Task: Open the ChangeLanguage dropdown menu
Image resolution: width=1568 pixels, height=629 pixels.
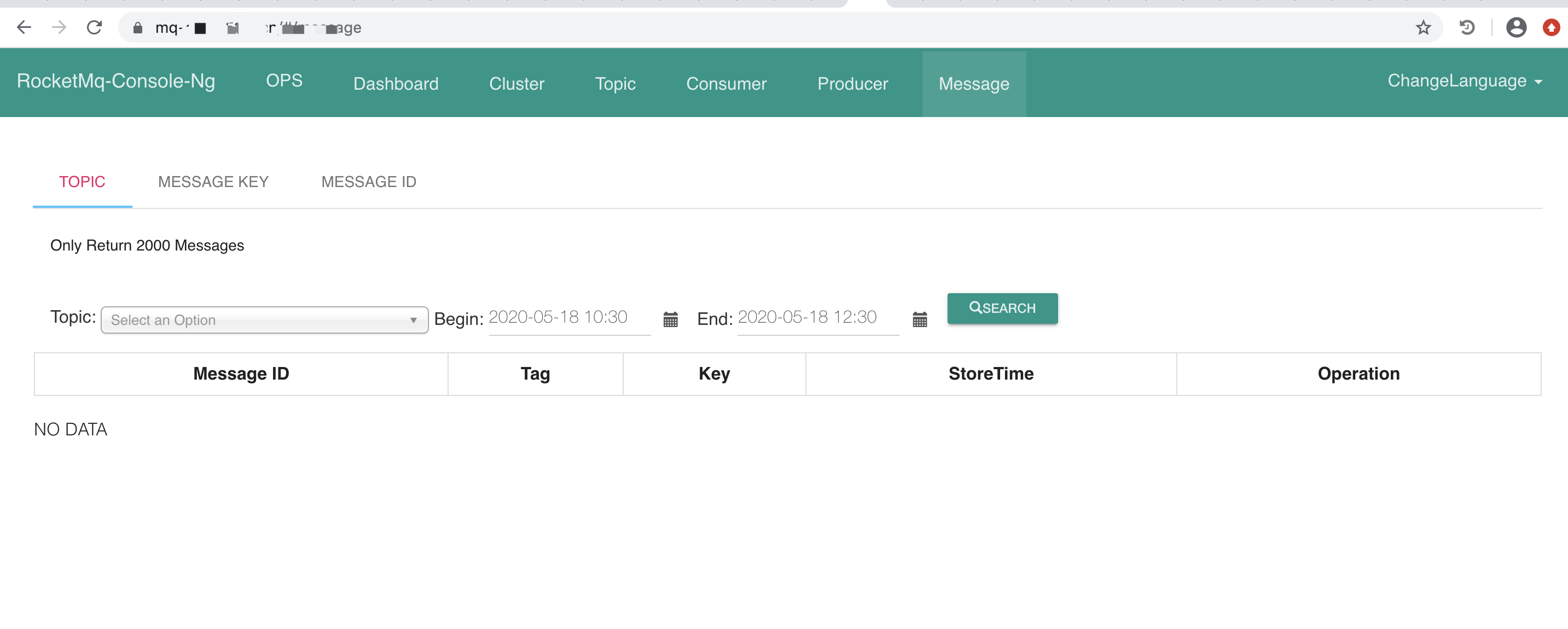Action: pyautogui.click(x=1464, y=81)
